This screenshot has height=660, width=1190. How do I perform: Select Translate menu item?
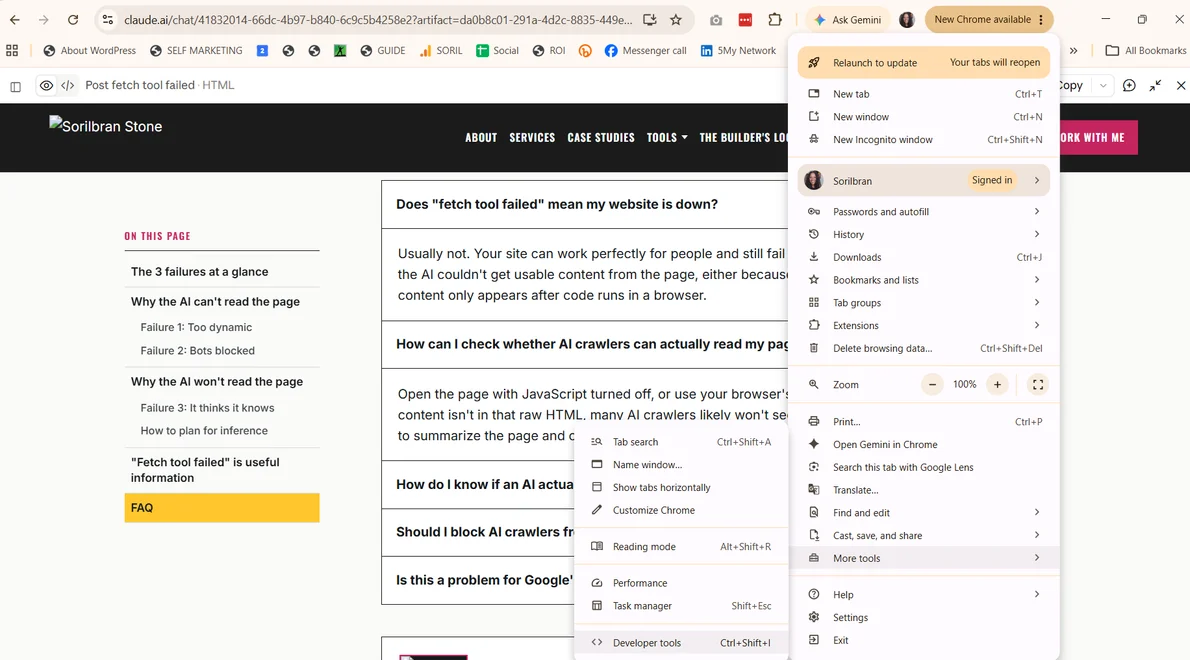click(x=924, y=490)
